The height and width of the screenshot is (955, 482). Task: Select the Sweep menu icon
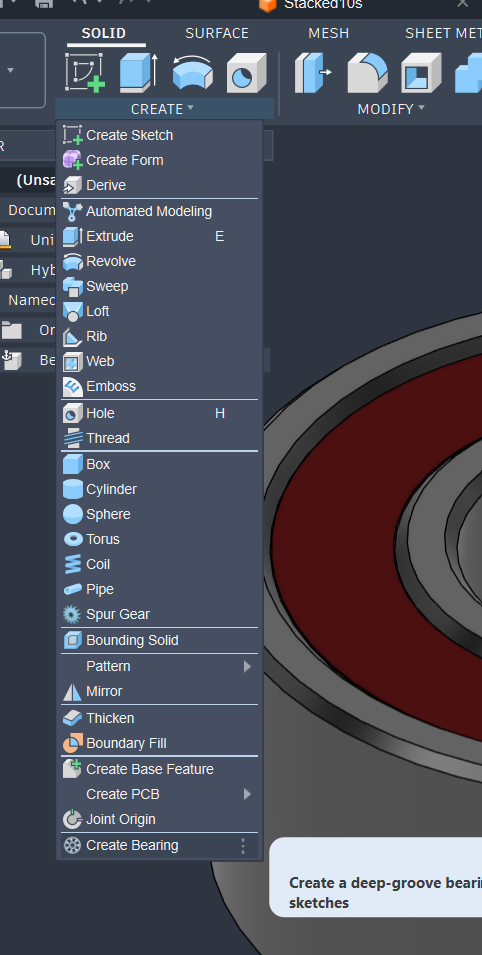[73, 286]
